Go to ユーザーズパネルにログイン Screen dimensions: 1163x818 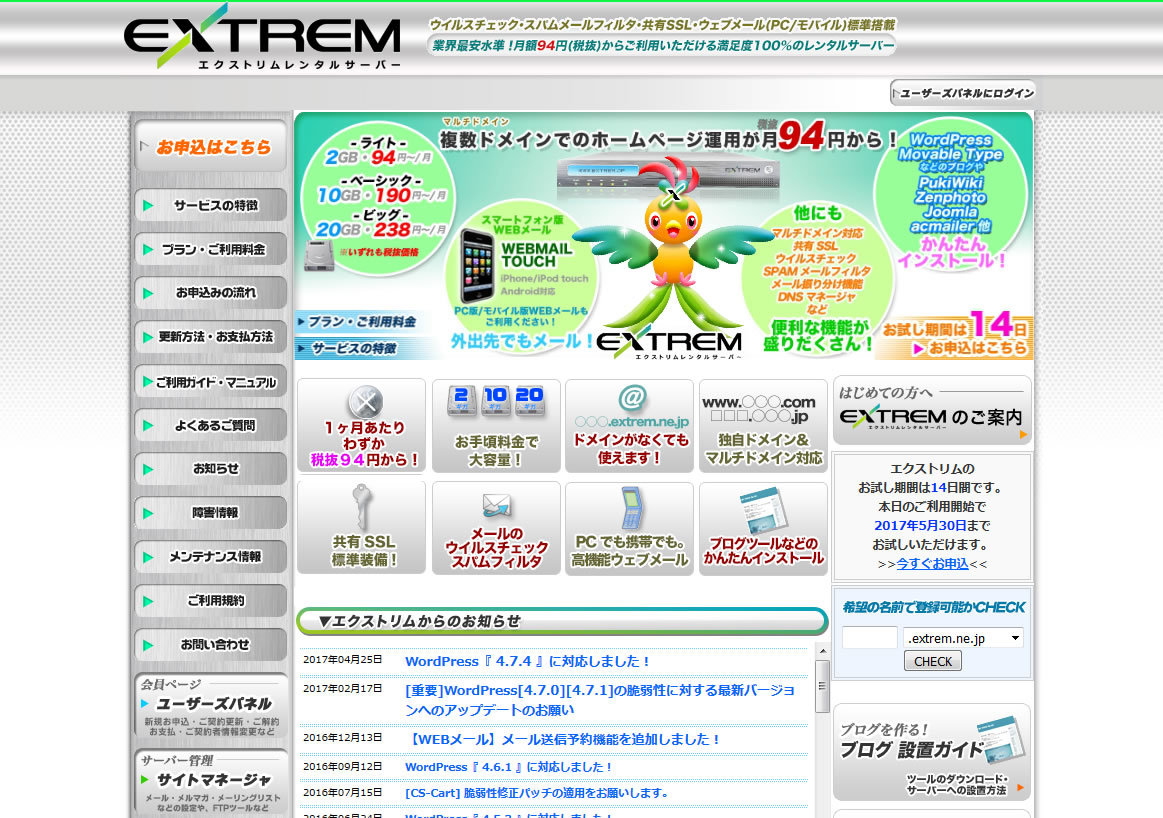[x=963, y=93]
